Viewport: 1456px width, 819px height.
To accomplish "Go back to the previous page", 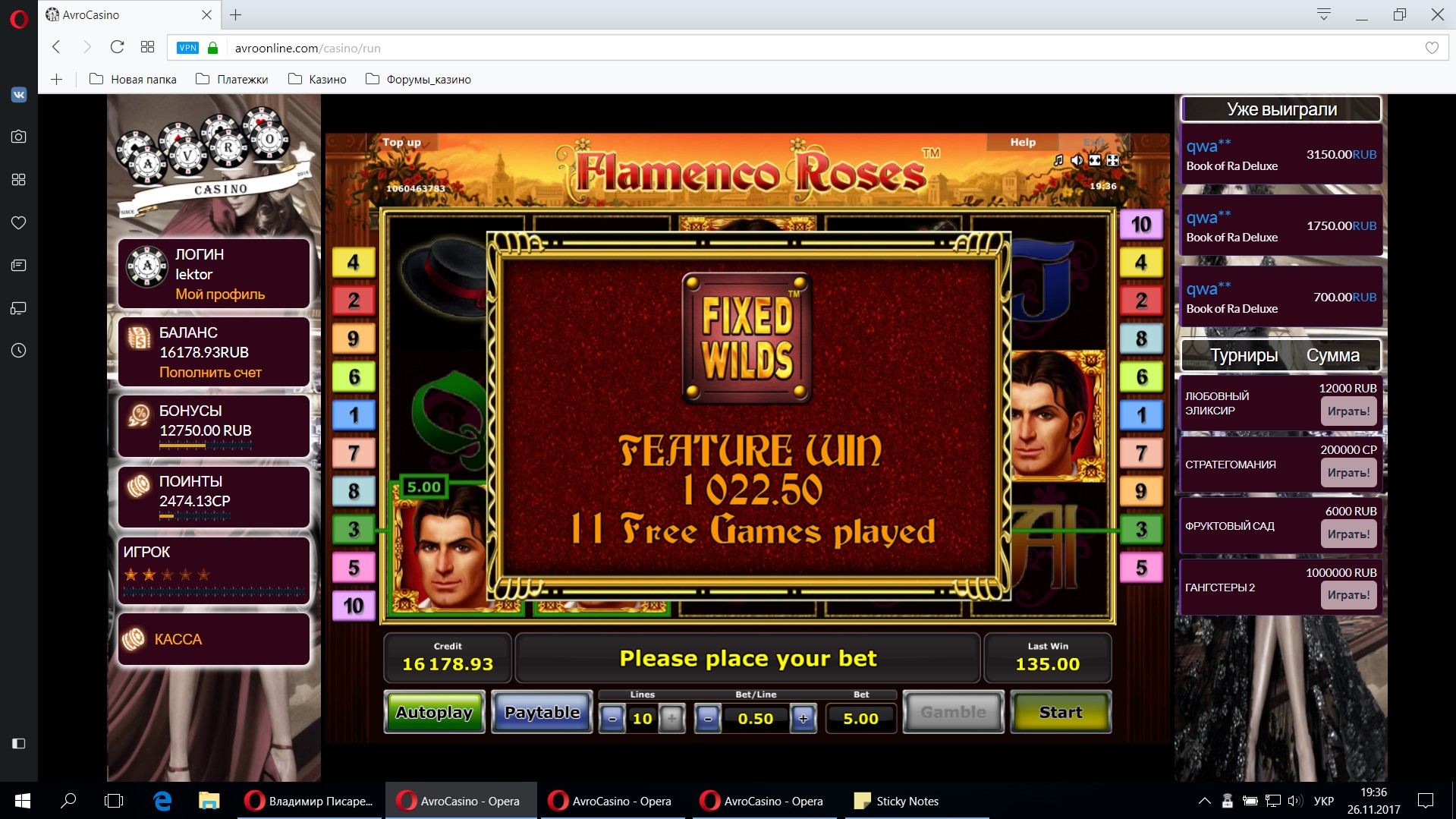I will click(x=56, y=47).
